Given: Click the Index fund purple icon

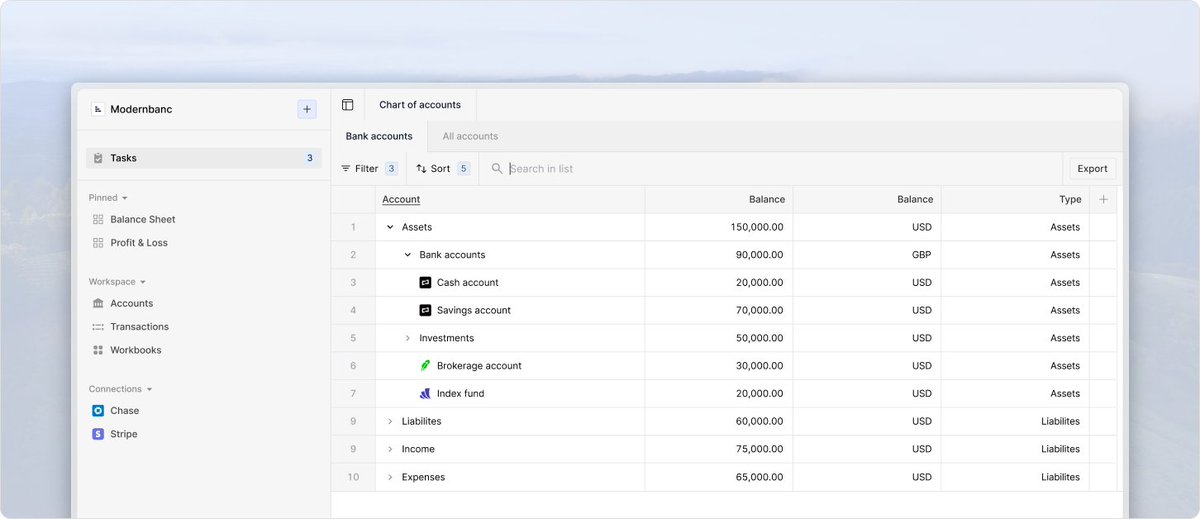Looking at the screenshot, I should click(x=425, y=394).
